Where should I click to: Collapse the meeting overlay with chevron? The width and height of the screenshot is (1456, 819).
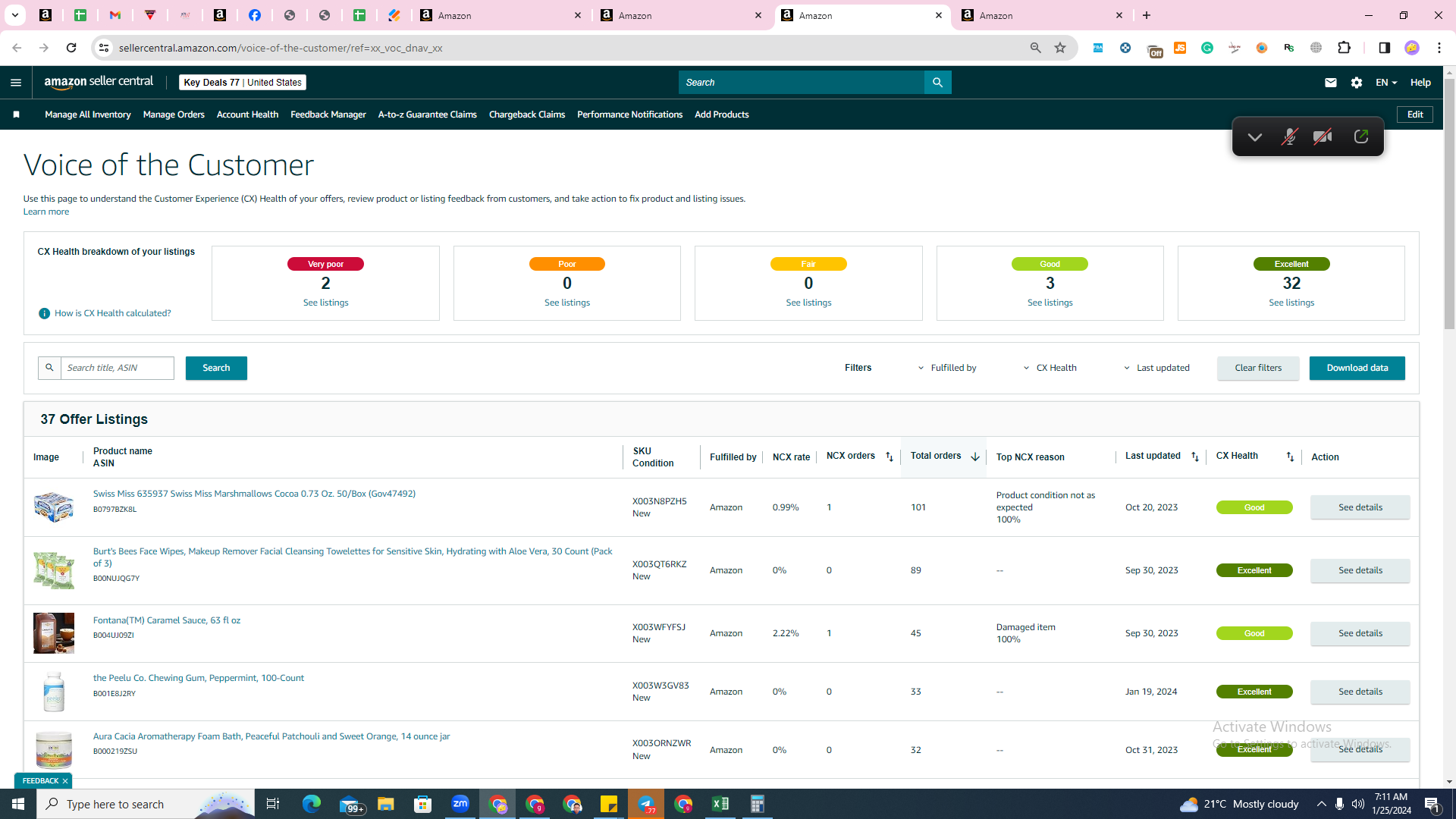(x=1255, y=137)
